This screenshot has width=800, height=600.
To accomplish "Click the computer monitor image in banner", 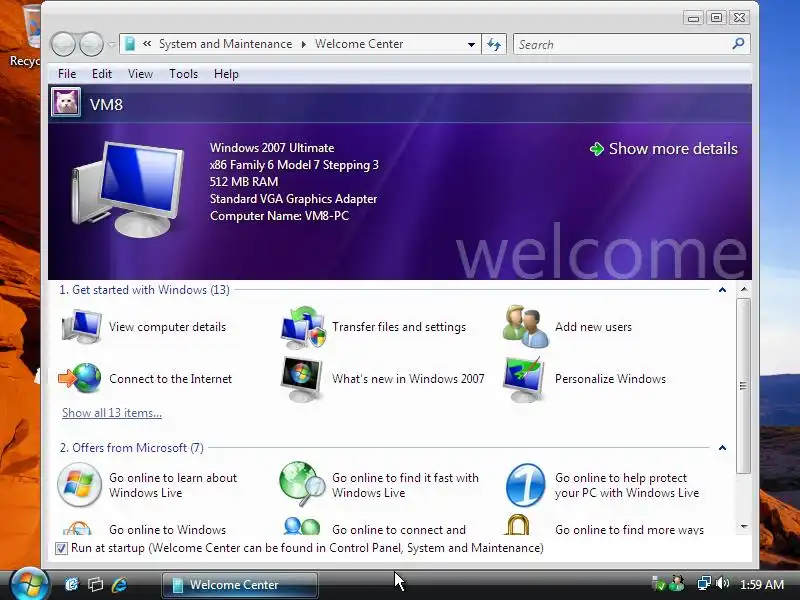I will [x=127, y=189].
